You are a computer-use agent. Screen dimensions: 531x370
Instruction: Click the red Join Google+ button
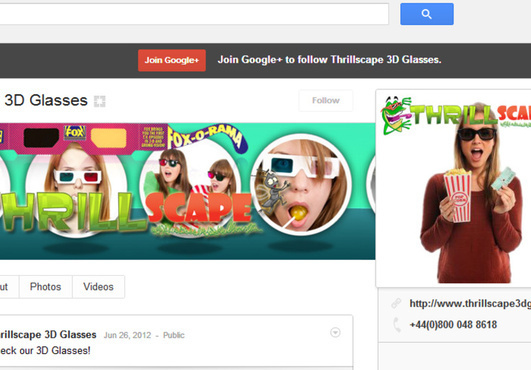pyautogui.click(x=172, y=60)
